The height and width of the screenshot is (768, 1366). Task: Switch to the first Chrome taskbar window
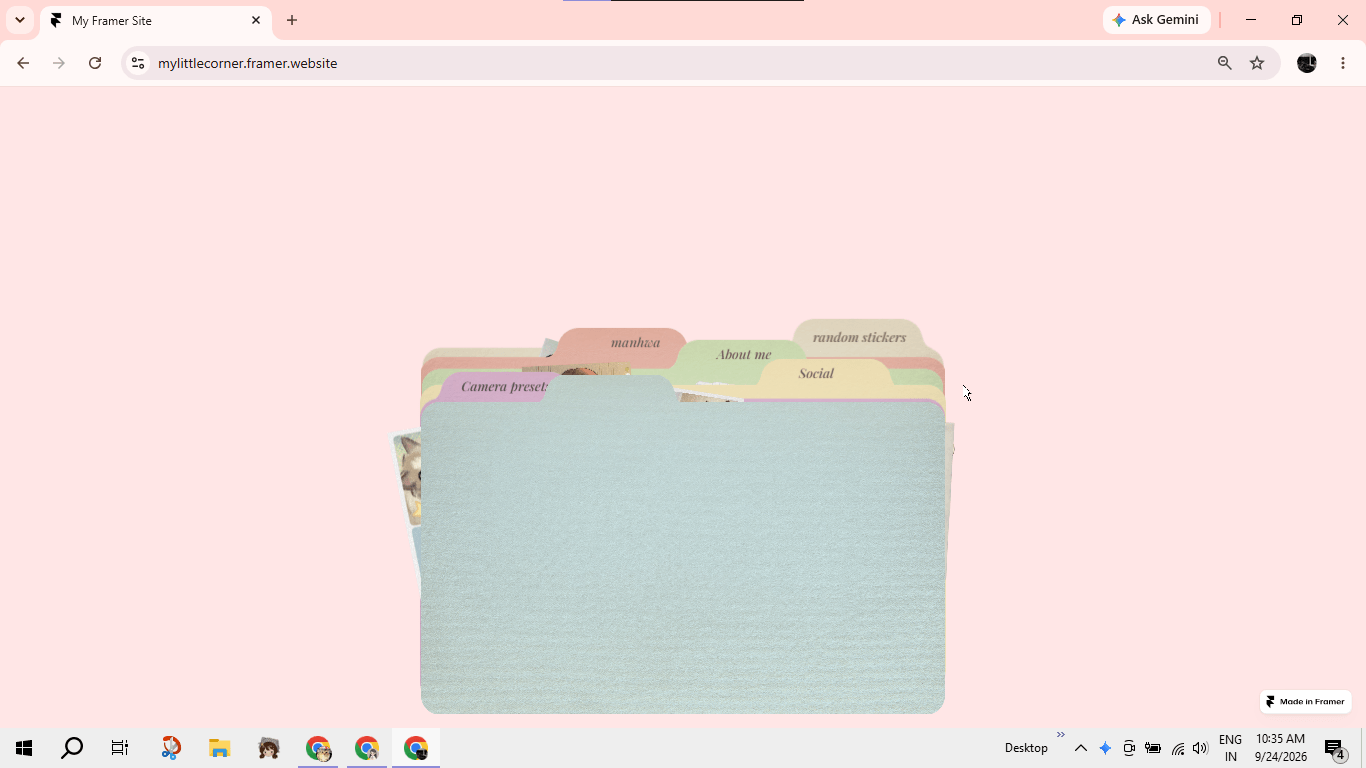[318, 748]
